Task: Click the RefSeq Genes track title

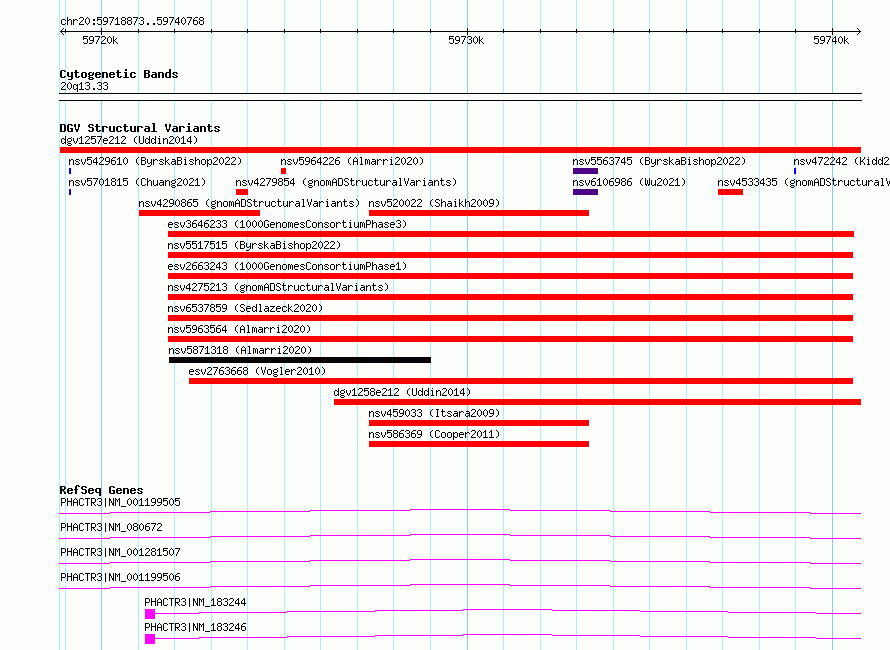Action: pyautogui.click(x=101, y=490)
